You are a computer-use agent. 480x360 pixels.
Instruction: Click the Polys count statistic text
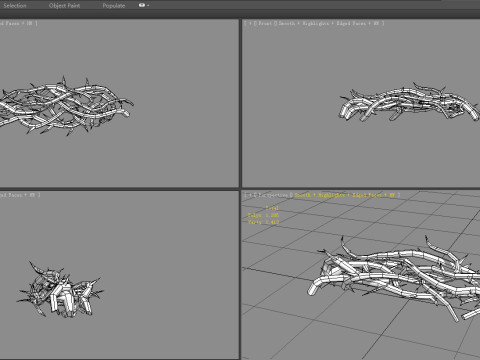tap(263, 215)
